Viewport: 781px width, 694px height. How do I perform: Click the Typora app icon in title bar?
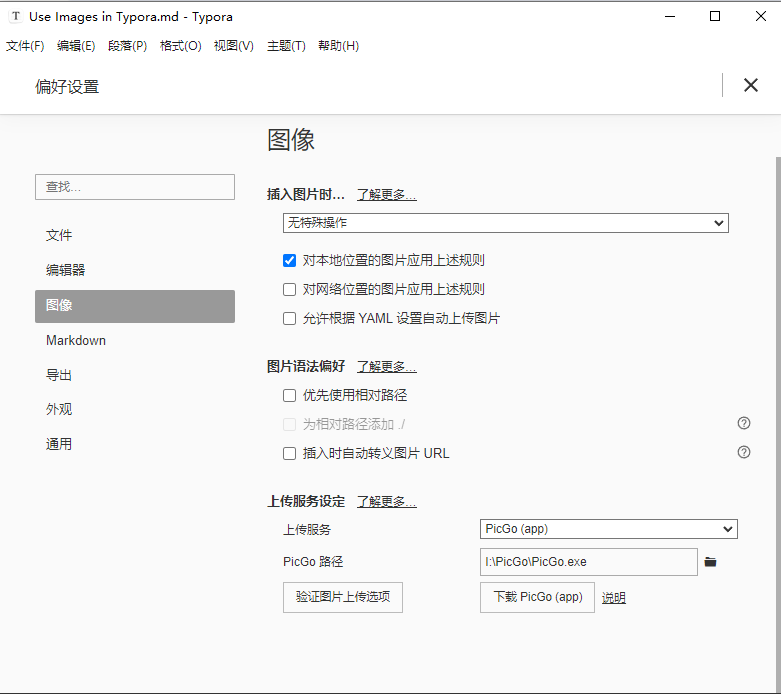tap(15, 17)
